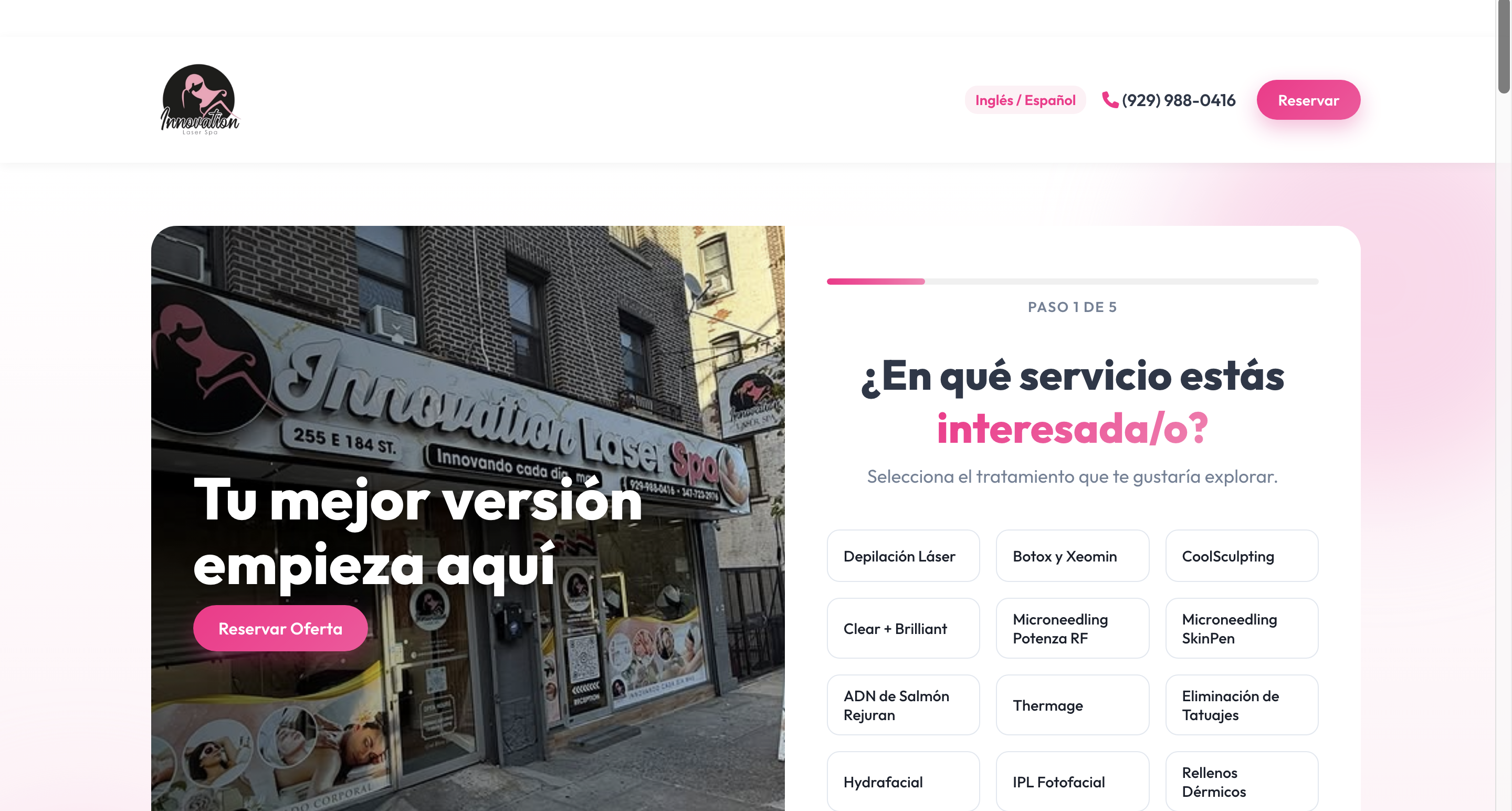Select the CoolSculpting treatment
The width and height of the screenshot is (1512, 811).
(x=1242, y=556)
